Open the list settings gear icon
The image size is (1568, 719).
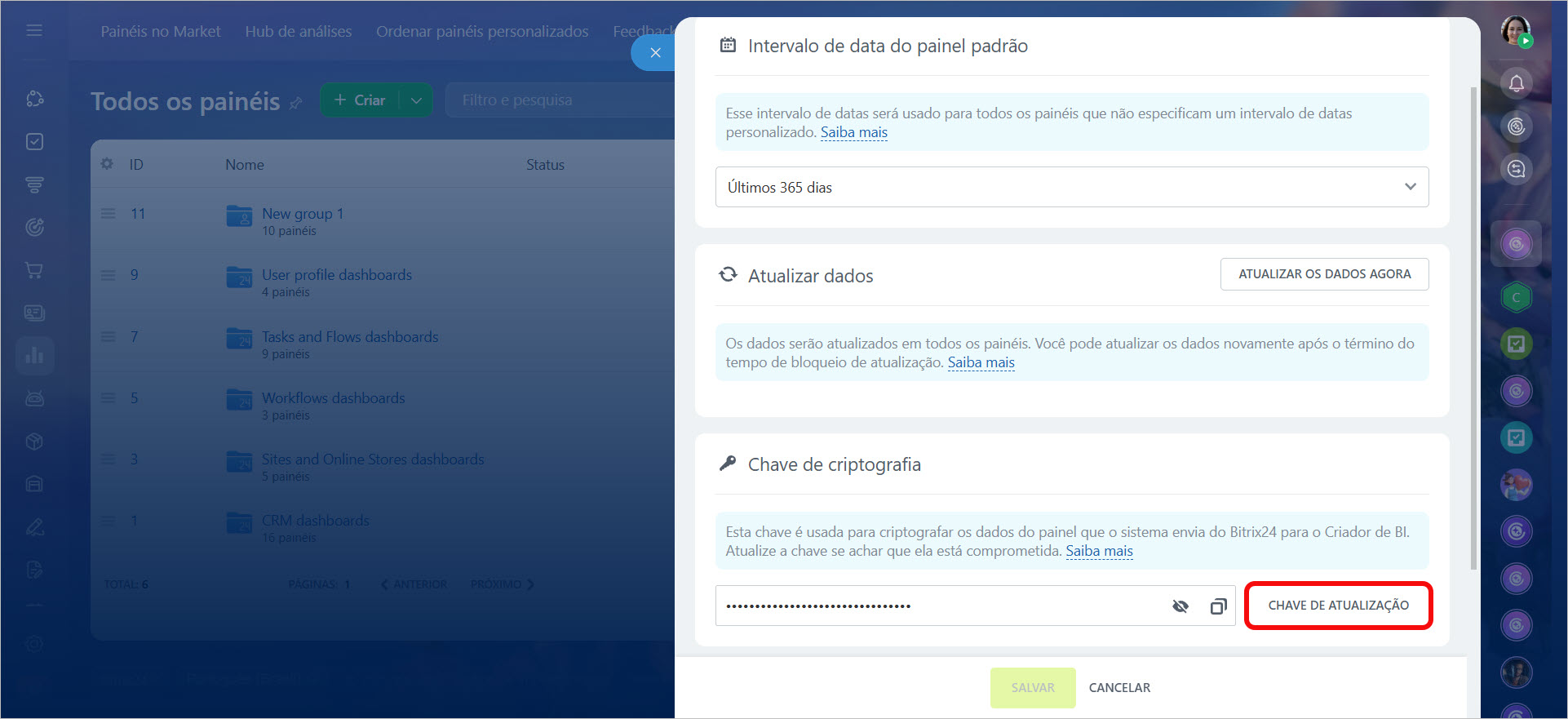107,164
